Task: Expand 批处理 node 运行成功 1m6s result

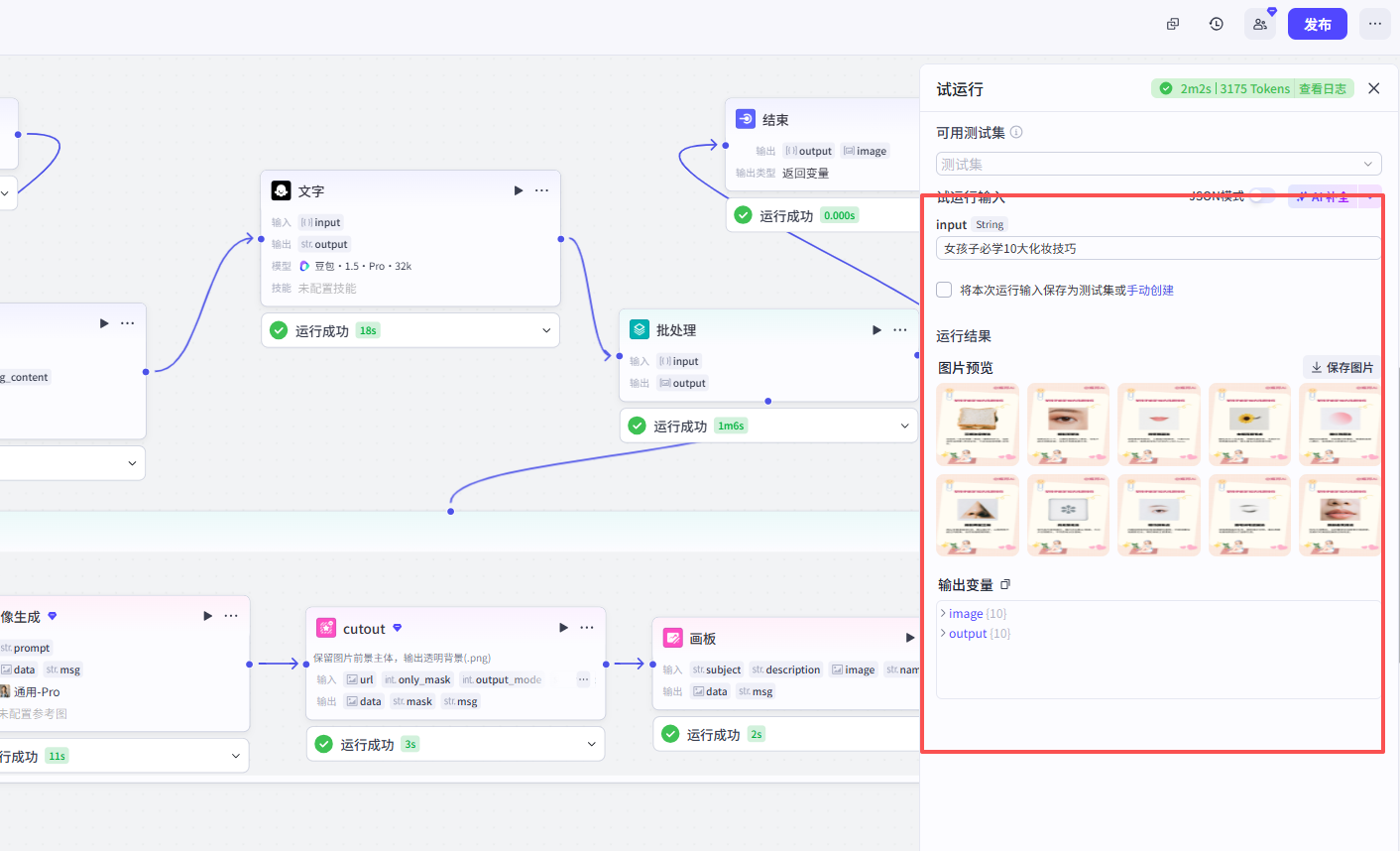Action: coord(904,425)
